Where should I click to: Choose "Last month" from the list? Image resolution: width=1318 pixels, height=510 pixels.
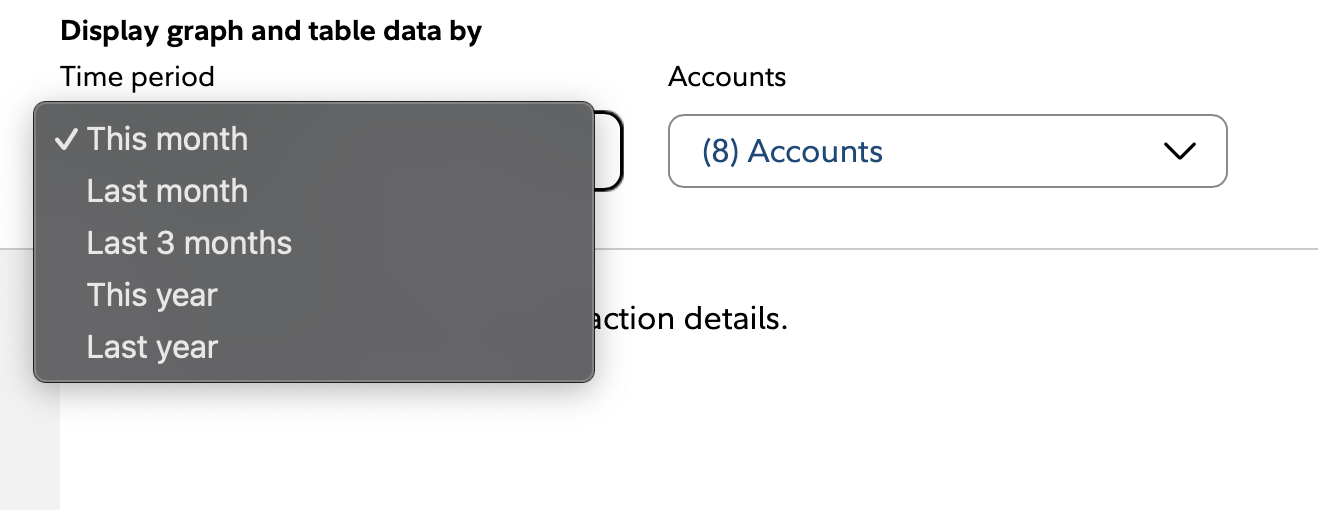click(167, 191)
